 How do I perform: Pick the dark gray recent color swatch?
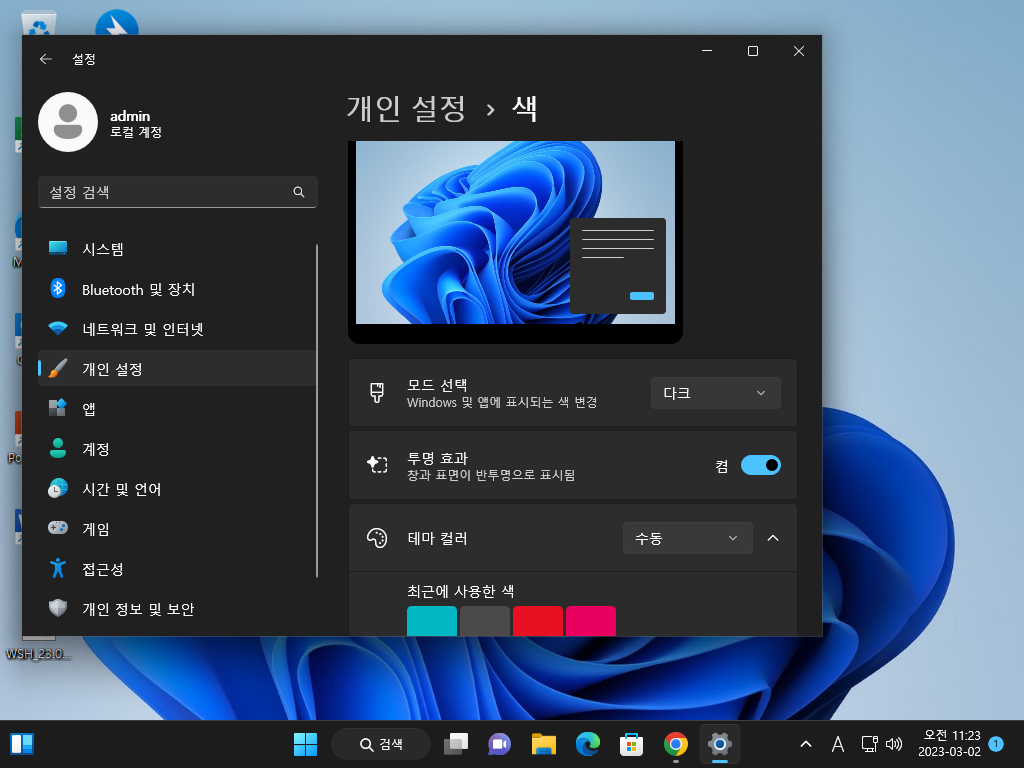[x=485, y=621]
